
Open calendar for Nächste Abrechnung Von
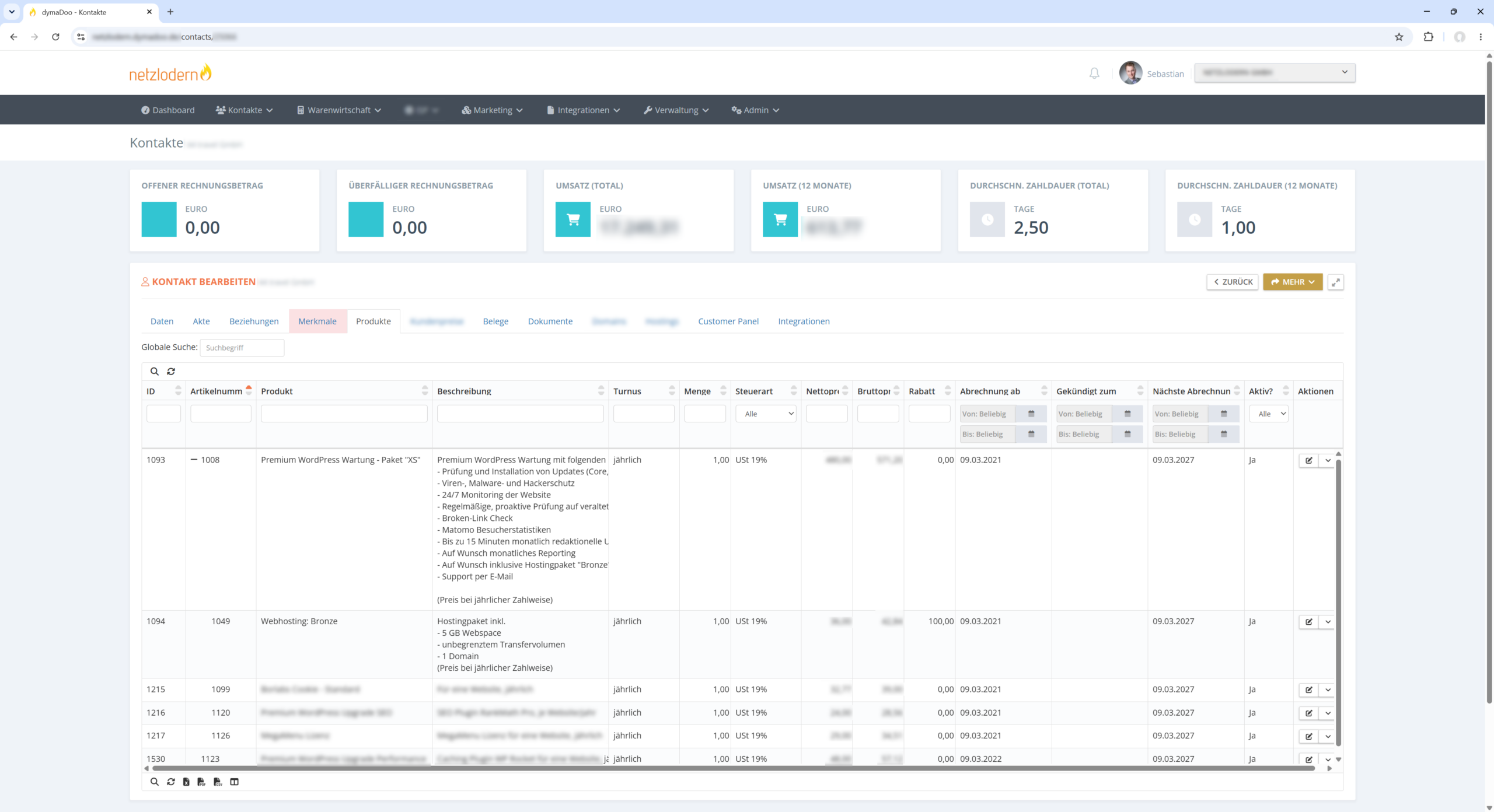click(1224, 414)
